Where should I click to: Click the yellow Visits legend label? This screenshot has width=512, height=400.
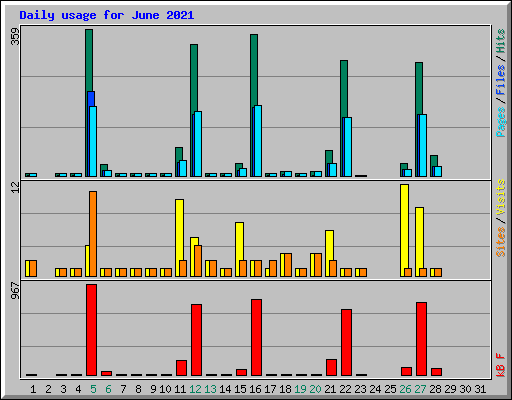[500, 198]
